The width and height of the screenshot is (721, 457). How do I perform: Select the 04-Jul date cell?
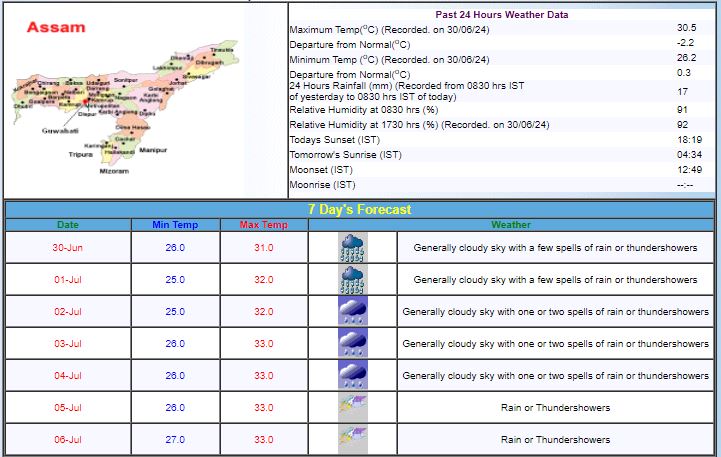68,375
